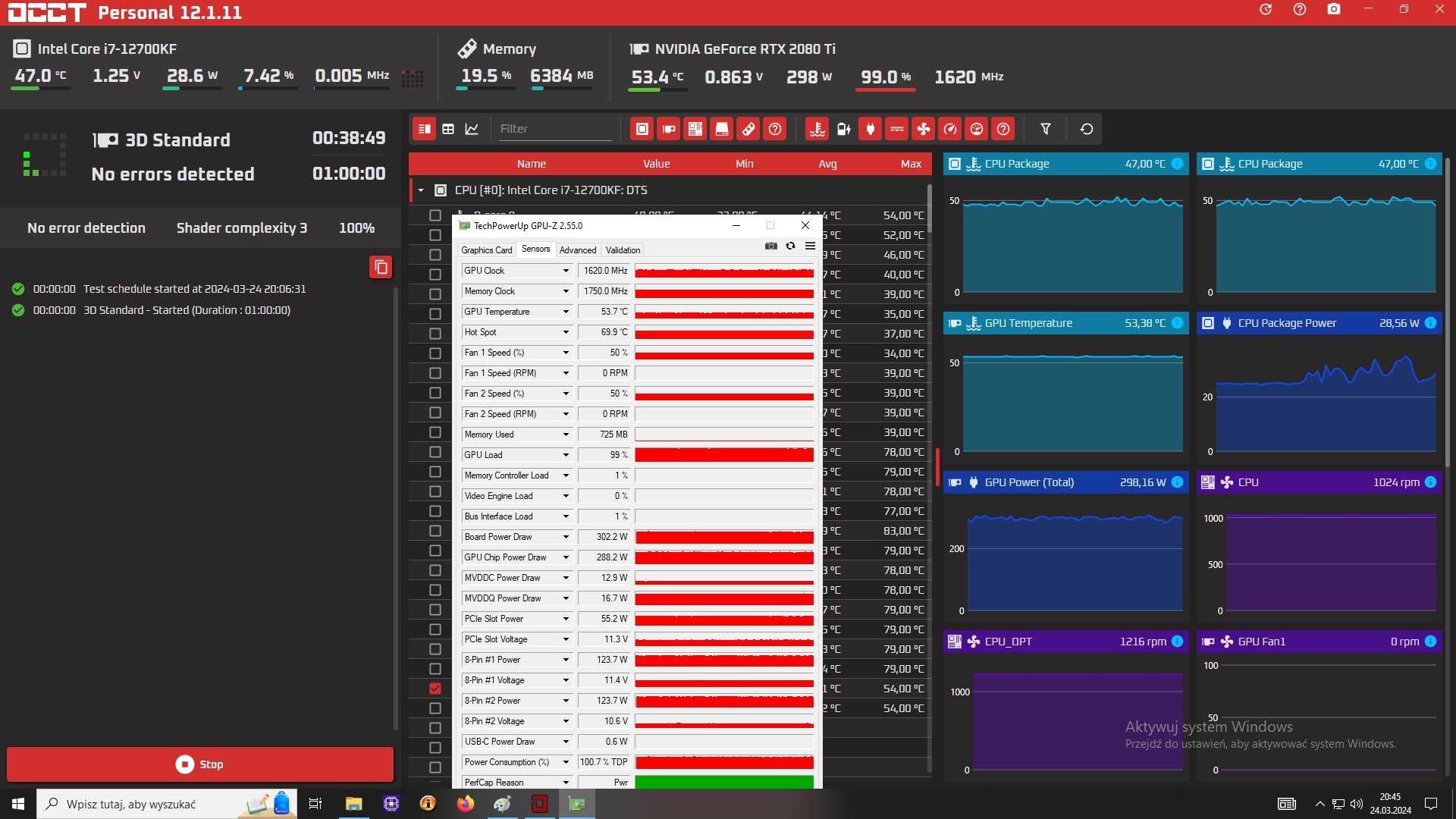The height and width of the screenshot is (819, 1456).
Task: Toggle GPU sensors filter icon
Action: [669, 129]
